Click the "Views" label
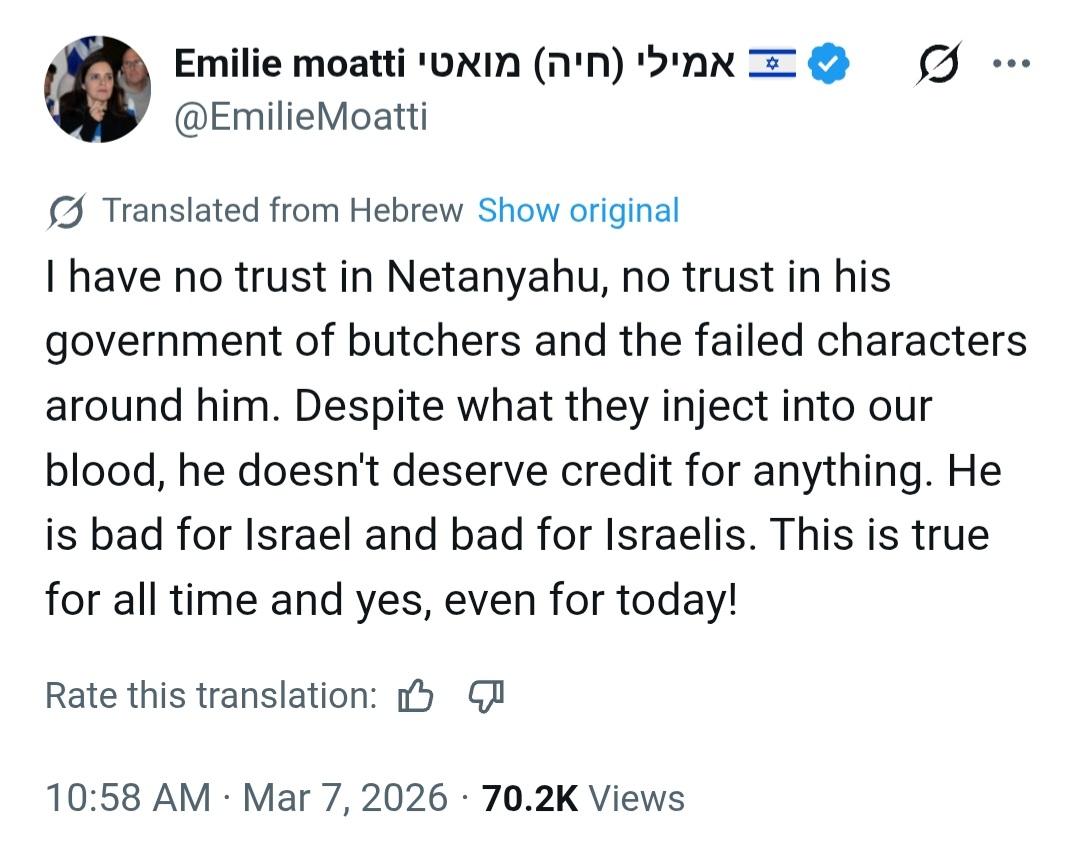 (636, 798)
